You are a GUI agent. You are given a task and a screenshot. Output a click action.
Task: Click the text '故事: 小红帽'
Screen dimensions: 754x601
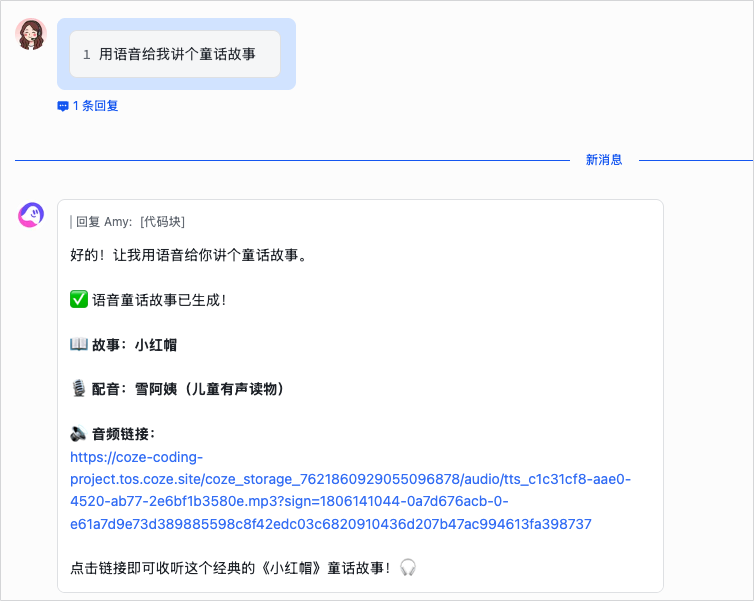pyautogui.click(x=134, y=345)
